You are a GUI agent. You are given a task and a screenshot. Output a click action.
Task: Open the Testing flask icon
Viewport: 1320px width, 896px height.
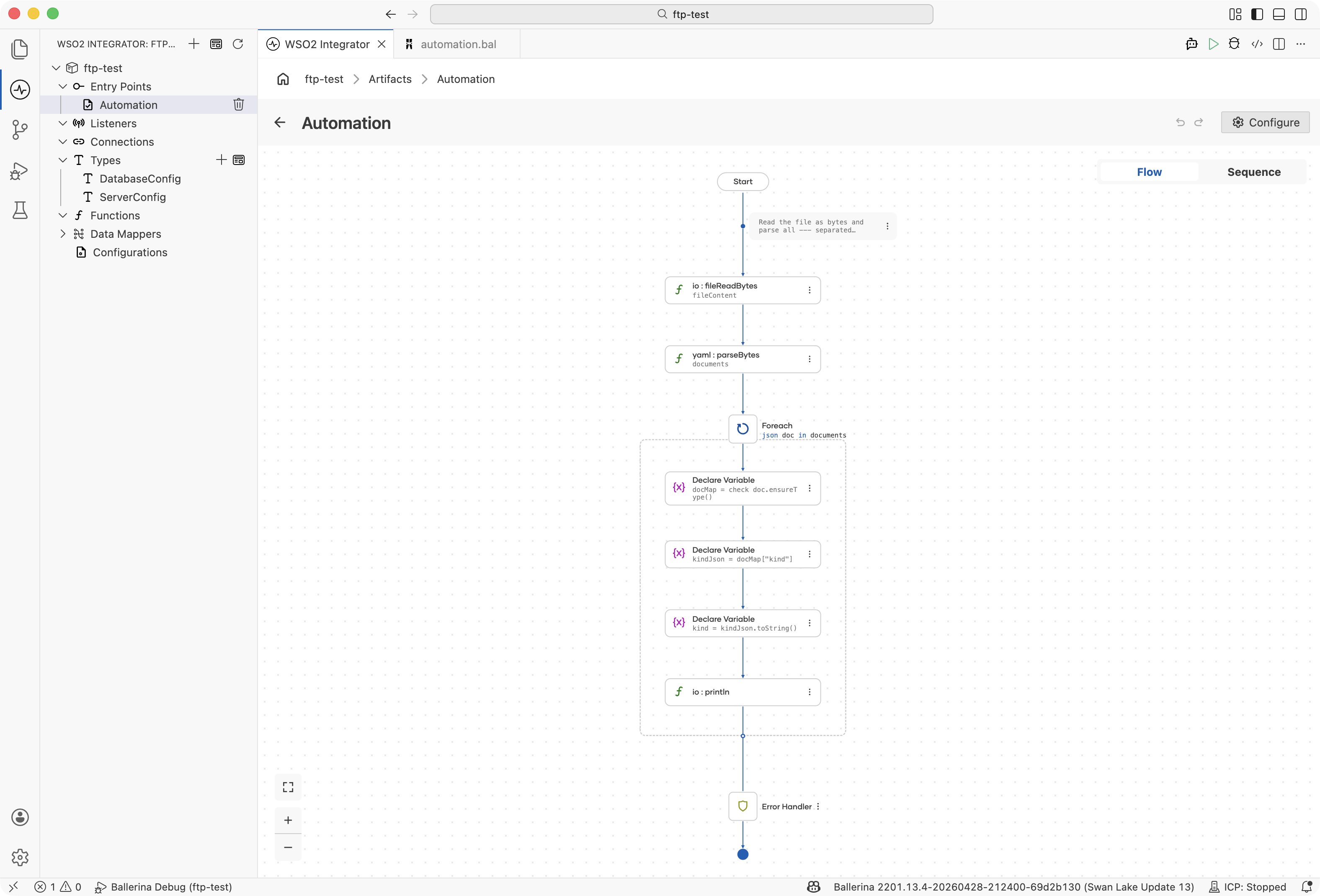click(x=20, y=211)
